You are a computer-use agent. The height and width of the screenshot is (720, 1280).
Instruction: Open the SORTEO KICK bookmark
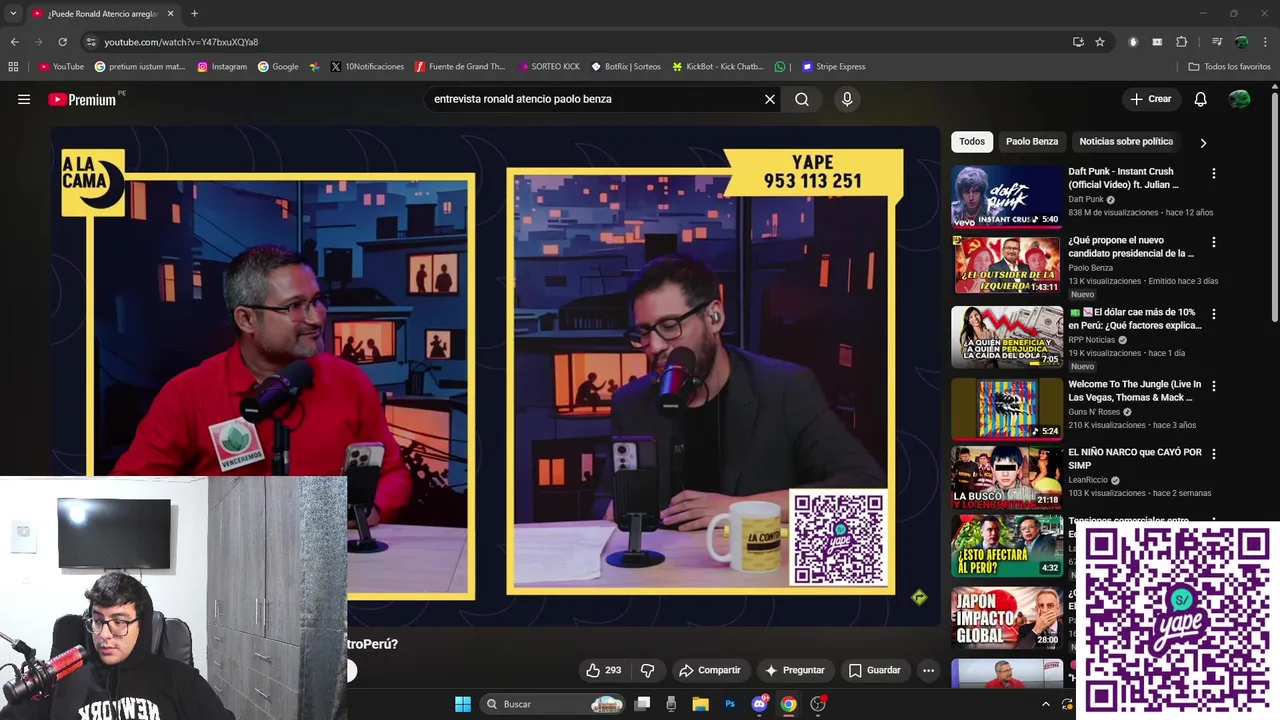pos(549,67)
